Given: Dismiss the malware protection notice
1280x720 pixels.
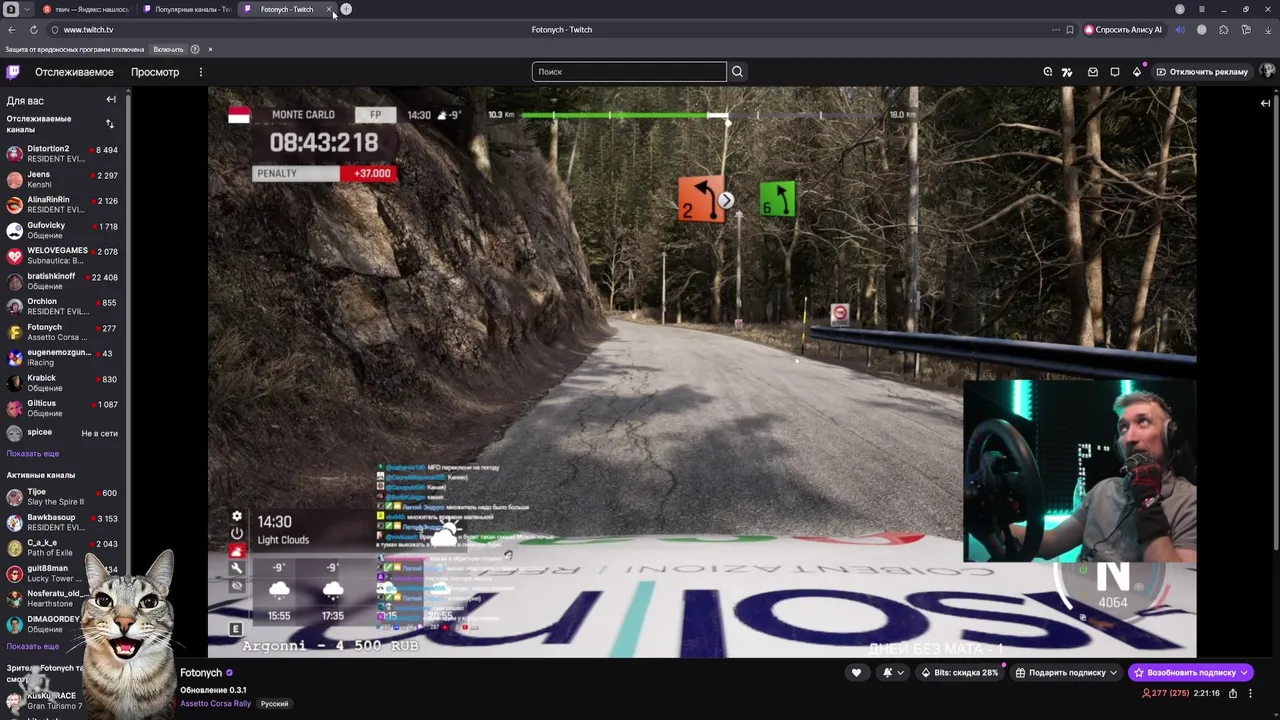Looking at the screenshot, I should 210,49.
